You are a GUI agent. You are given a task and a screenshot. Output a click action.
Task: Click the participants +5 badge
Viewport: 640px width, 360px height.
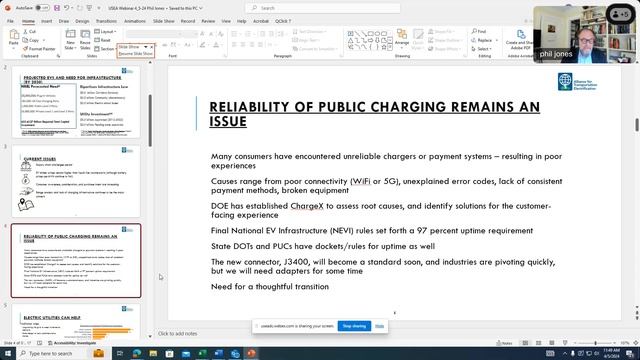coord(620,14)
